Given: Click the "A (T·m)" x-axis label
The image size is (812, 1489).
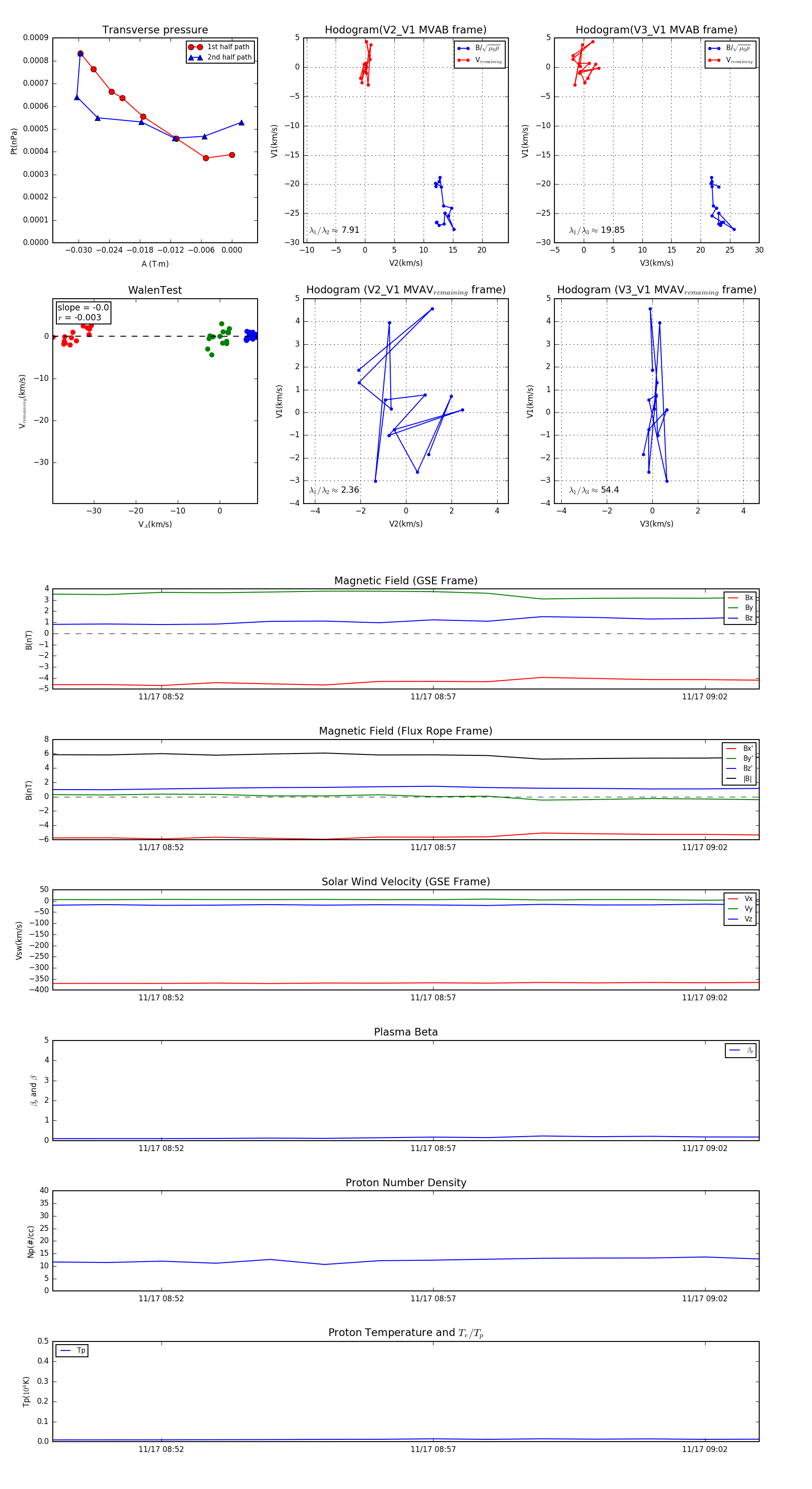Looking at the screenshot, I should (x=155, y=264).
